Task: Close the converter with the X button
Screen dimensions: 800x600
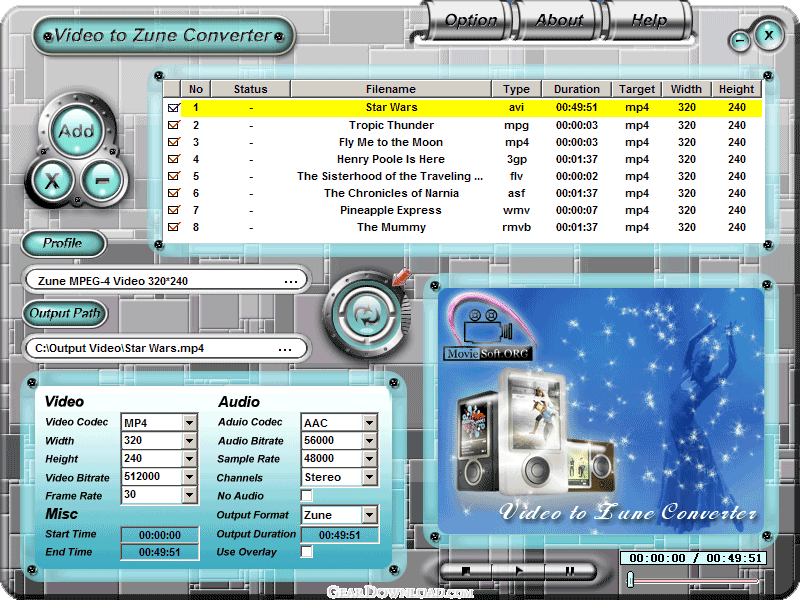Action: click(768, 35)
